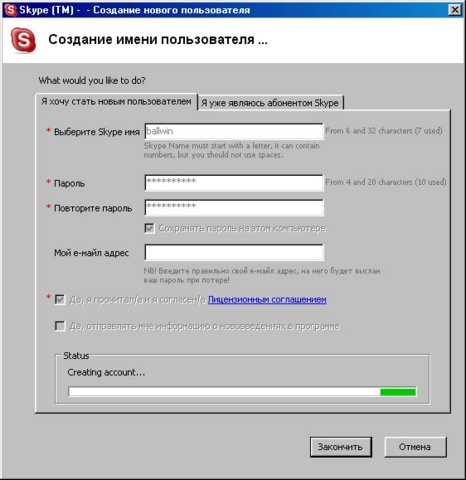
Task: Click the 'Выберите Skype имя' label
Action: [97, 132]
